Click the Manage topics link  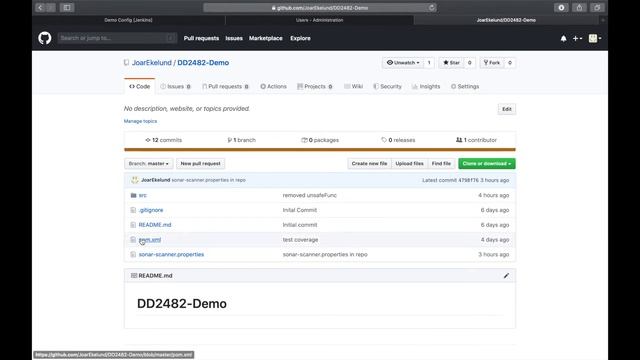[140, 121]
